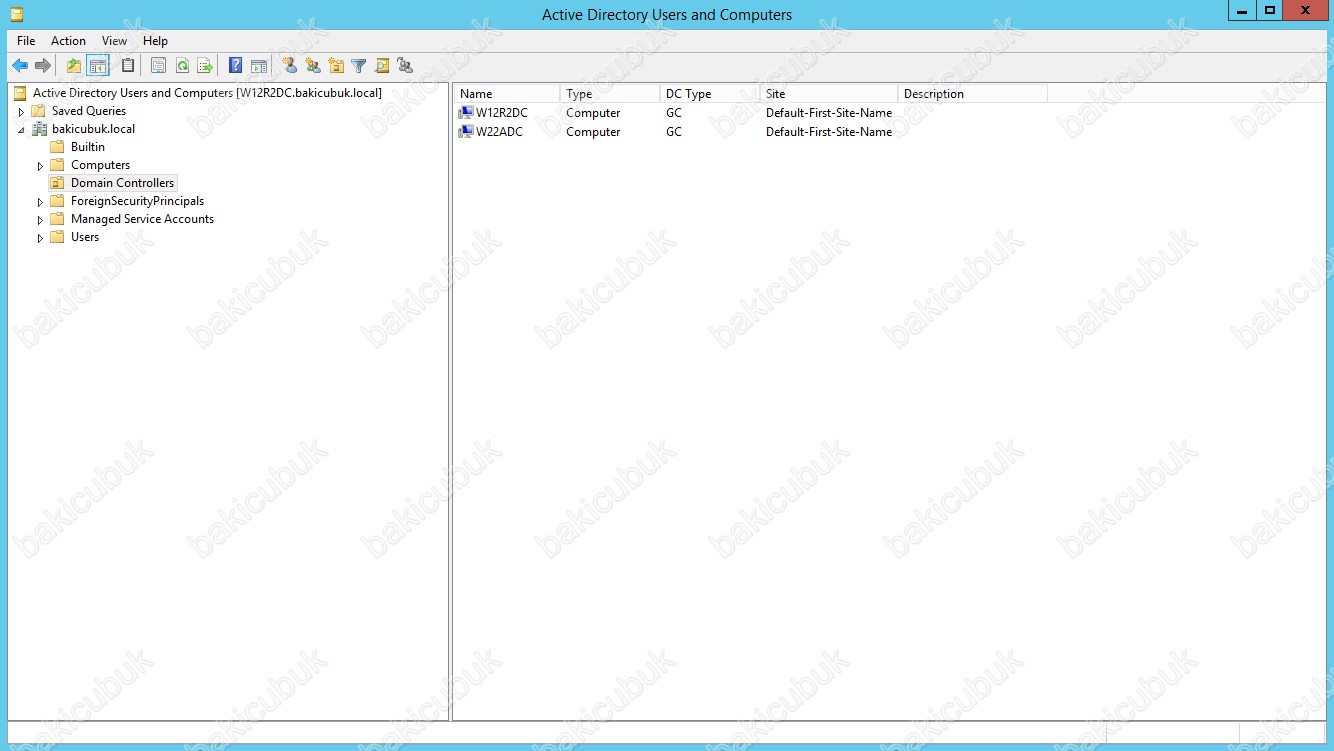Expand the Computers container arrow
Image resolution: width=1334 pixels, height=751 pixels.
point(40,165)
